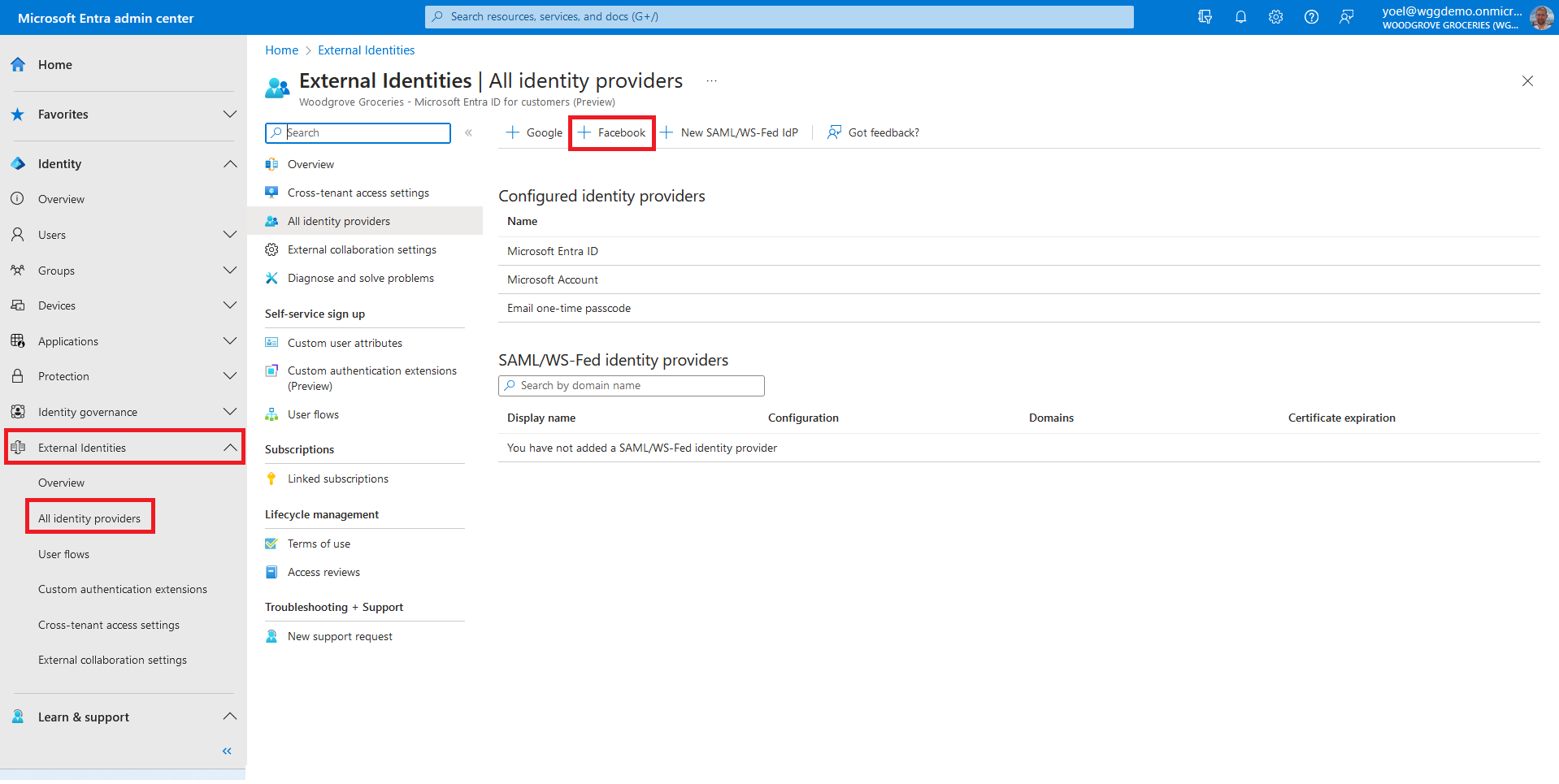
Task: Open the ellipsis more options beside title
Action: click(711, 81)
